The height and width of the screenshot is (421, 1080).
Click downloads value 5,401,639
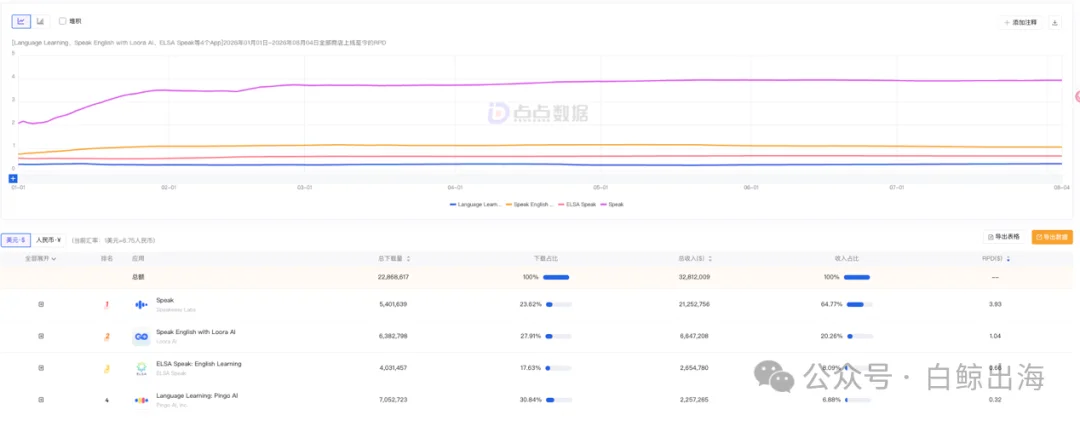point(393,304)
